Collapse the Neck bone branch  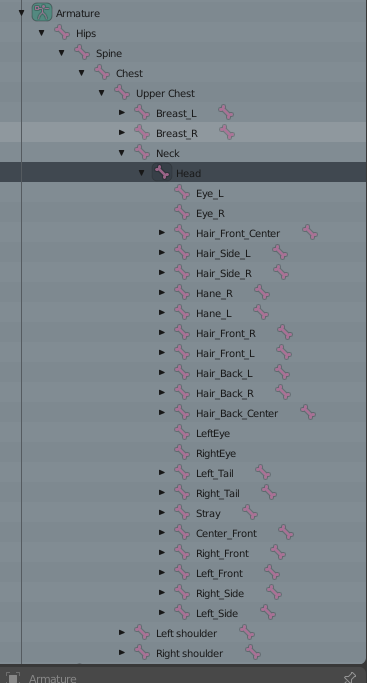point(121,153)
